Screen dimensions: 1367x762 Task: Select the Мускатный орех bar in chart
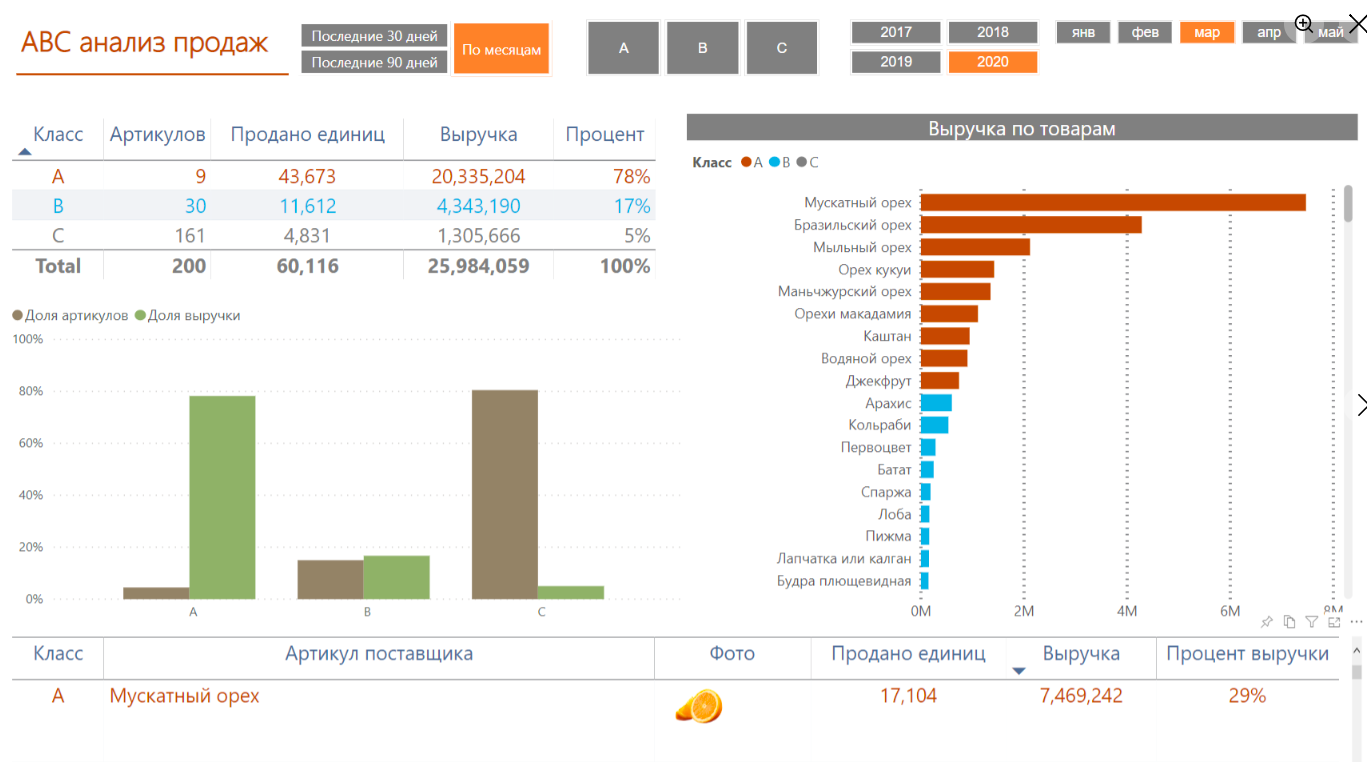pyautogui.click(x=1112, y=203)
